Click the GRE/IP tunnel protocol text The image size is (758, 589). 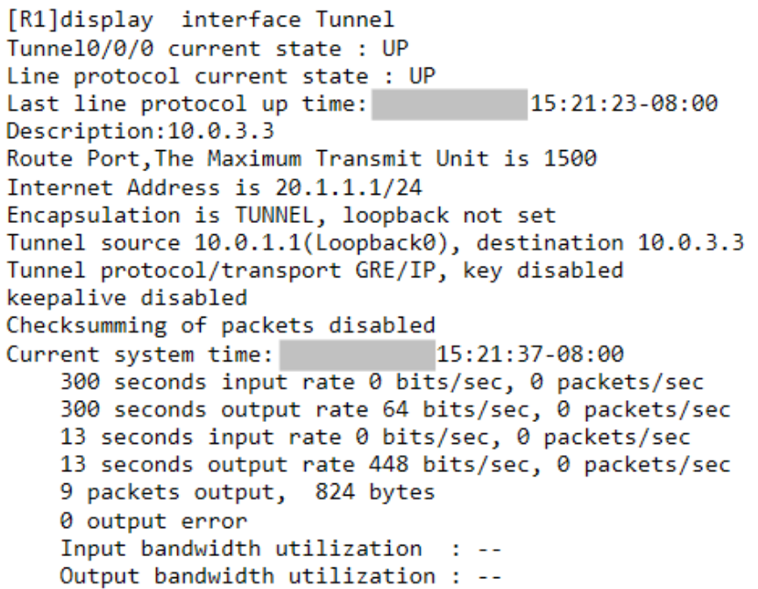click(x=395, y=270)
